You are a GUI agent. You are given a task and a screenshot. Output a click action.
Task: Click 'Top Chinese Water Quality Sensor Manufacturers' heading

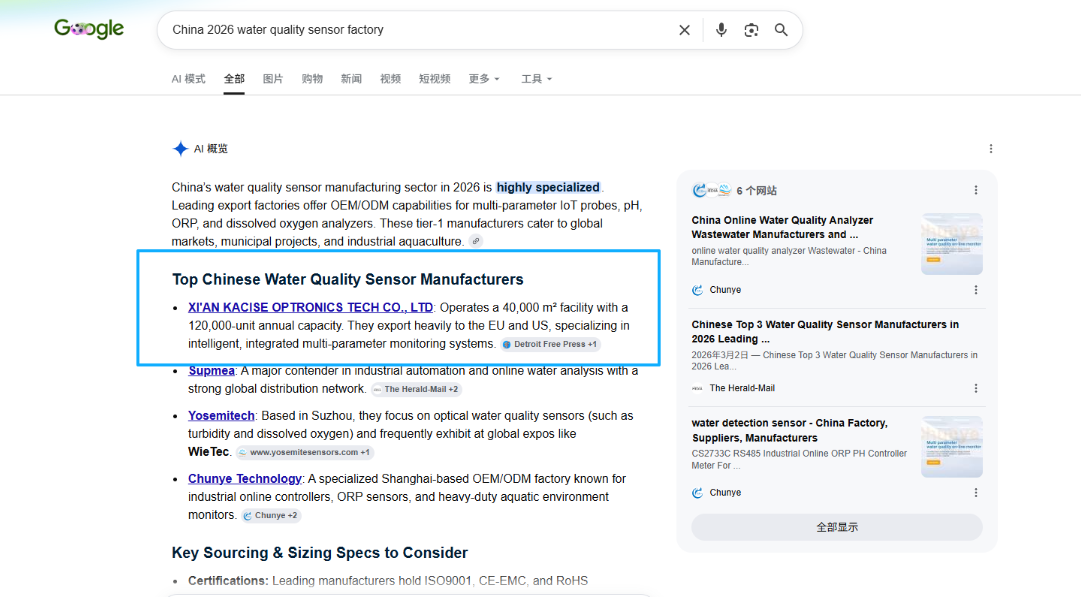coord(347,279)
